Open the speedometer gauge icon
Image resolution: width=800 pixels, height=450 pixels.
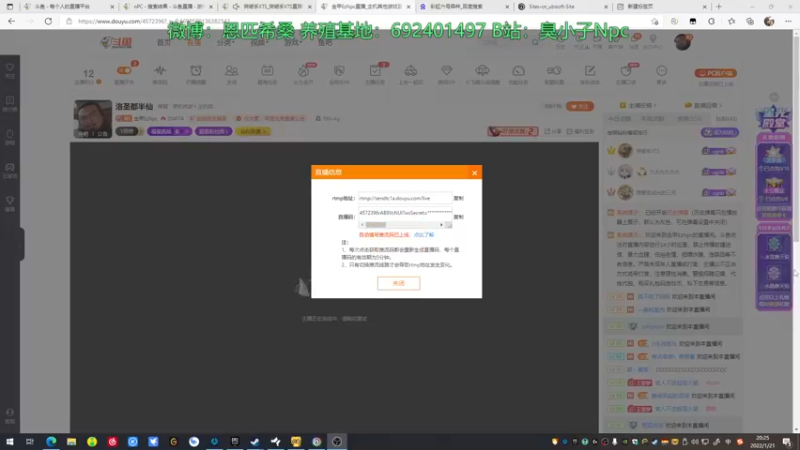point(518,73)
